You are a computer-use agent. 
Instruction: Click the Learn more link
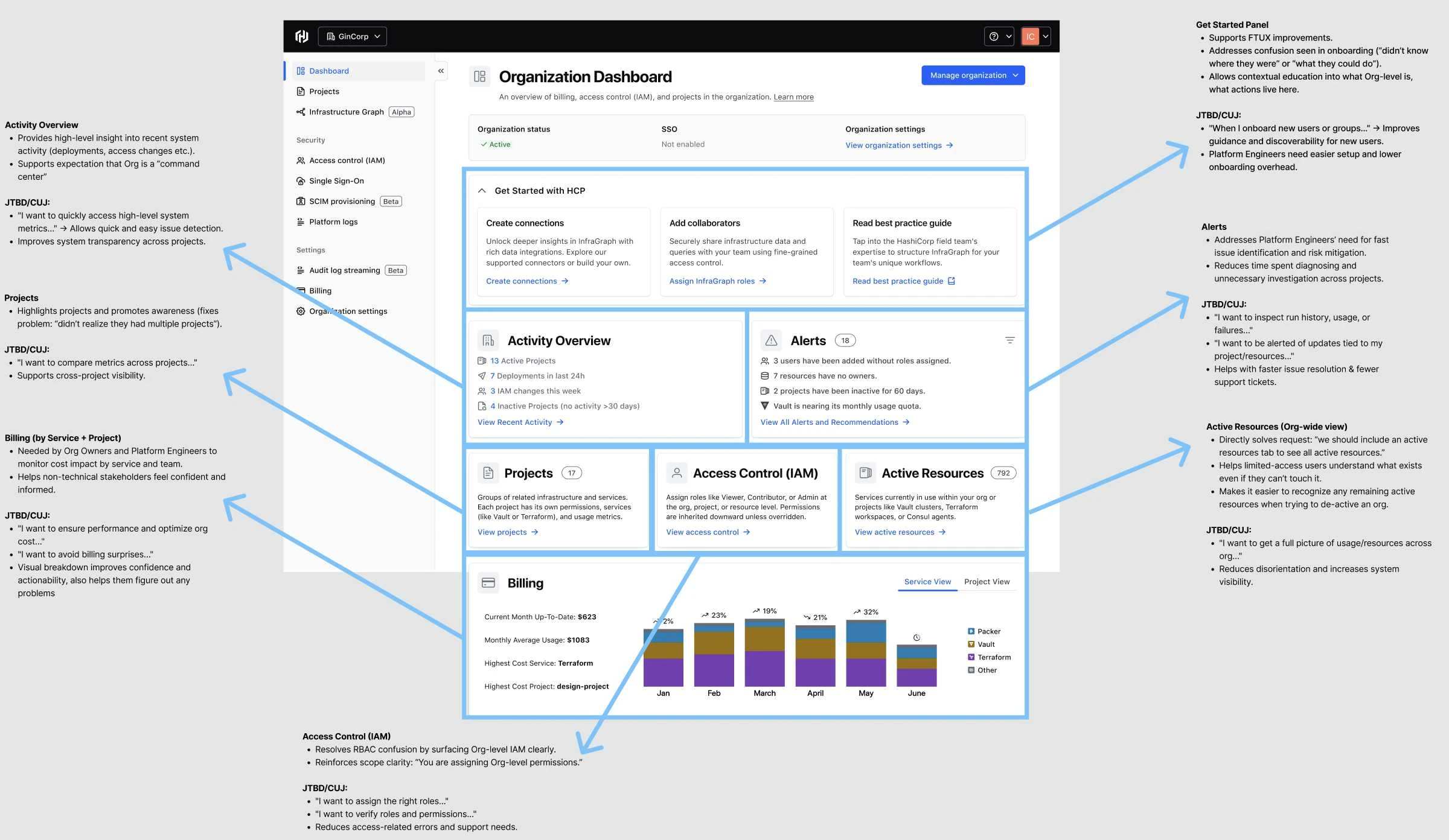click(x=793, y=97)
